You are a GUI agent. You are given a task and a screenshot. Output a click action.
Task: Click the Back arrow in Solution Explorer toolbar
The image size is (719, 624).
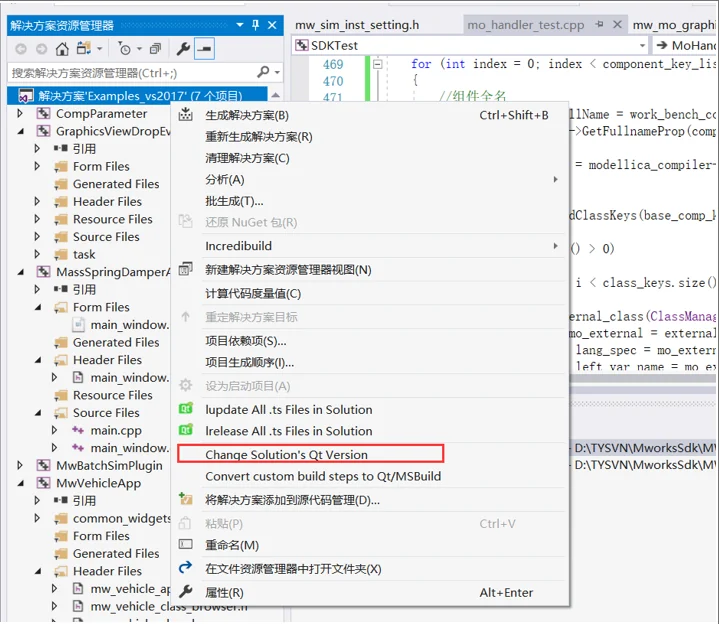click(21, 49)
